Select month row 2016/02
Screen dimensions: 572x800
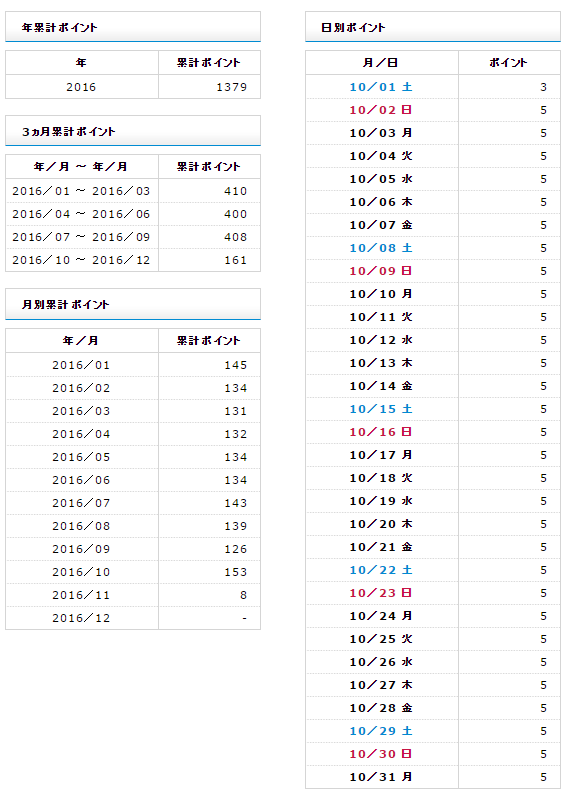coord(133,388)
